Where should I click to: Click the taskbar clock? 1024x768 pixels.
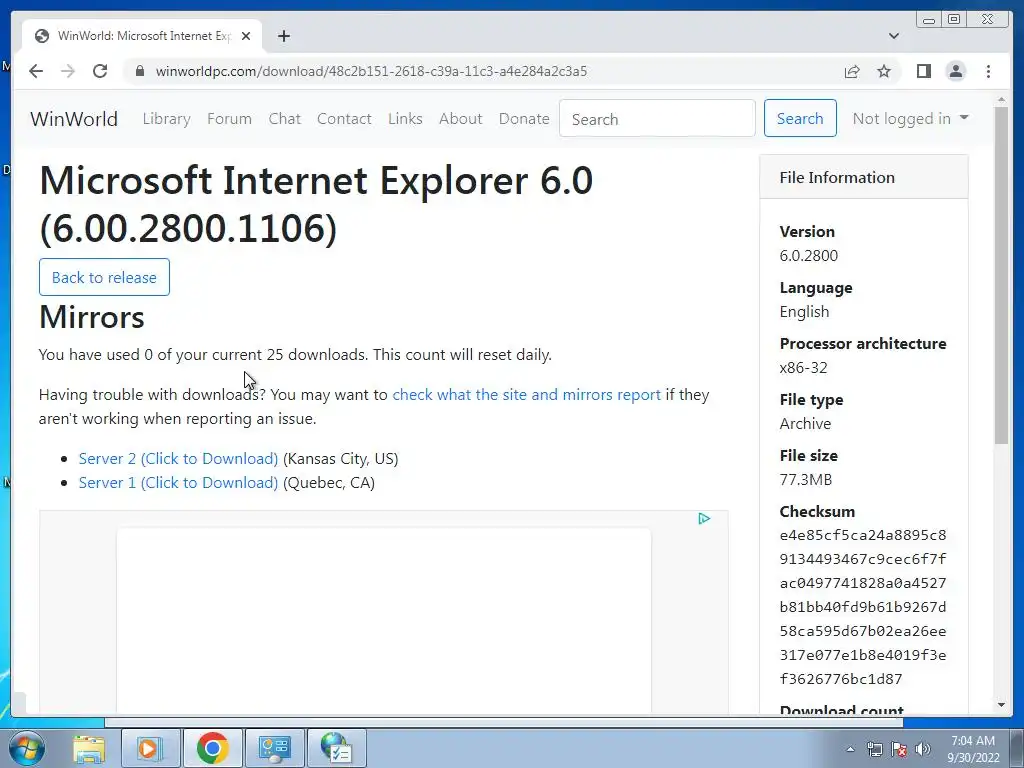[973, 749]
